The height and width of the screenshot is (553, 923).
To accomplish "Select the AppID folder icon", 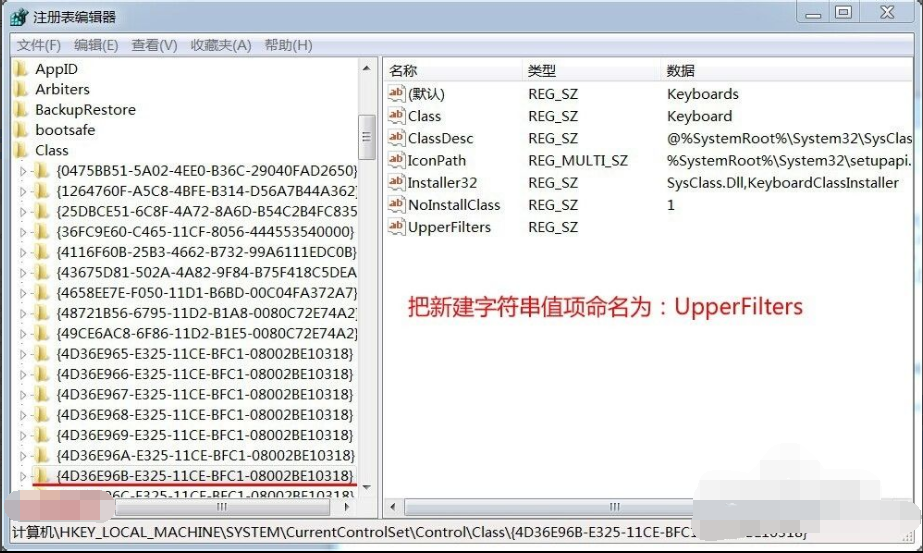I will 21,69.
